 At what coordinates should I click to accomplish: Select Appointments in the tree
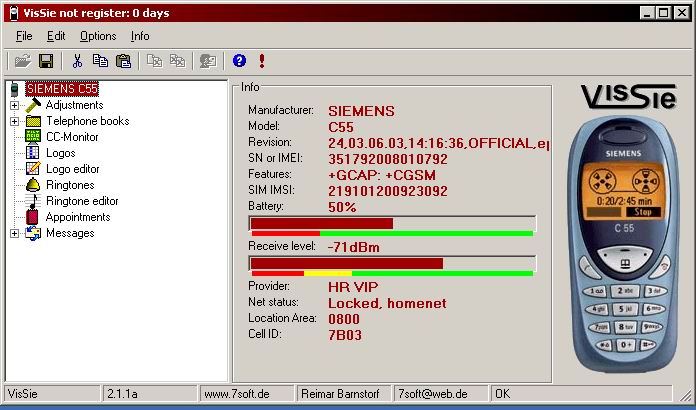coord(78,217)
